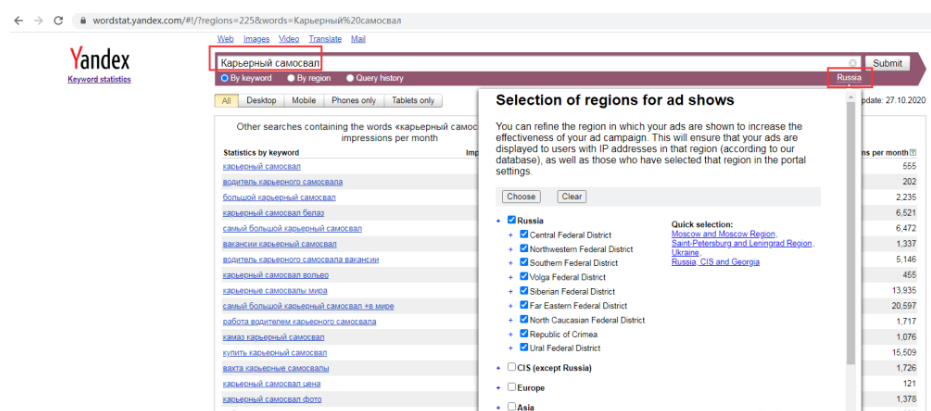Open keyword link большой карьерный самосвал
The width and height of the screenshot is (931, 411).
point(279,197)
